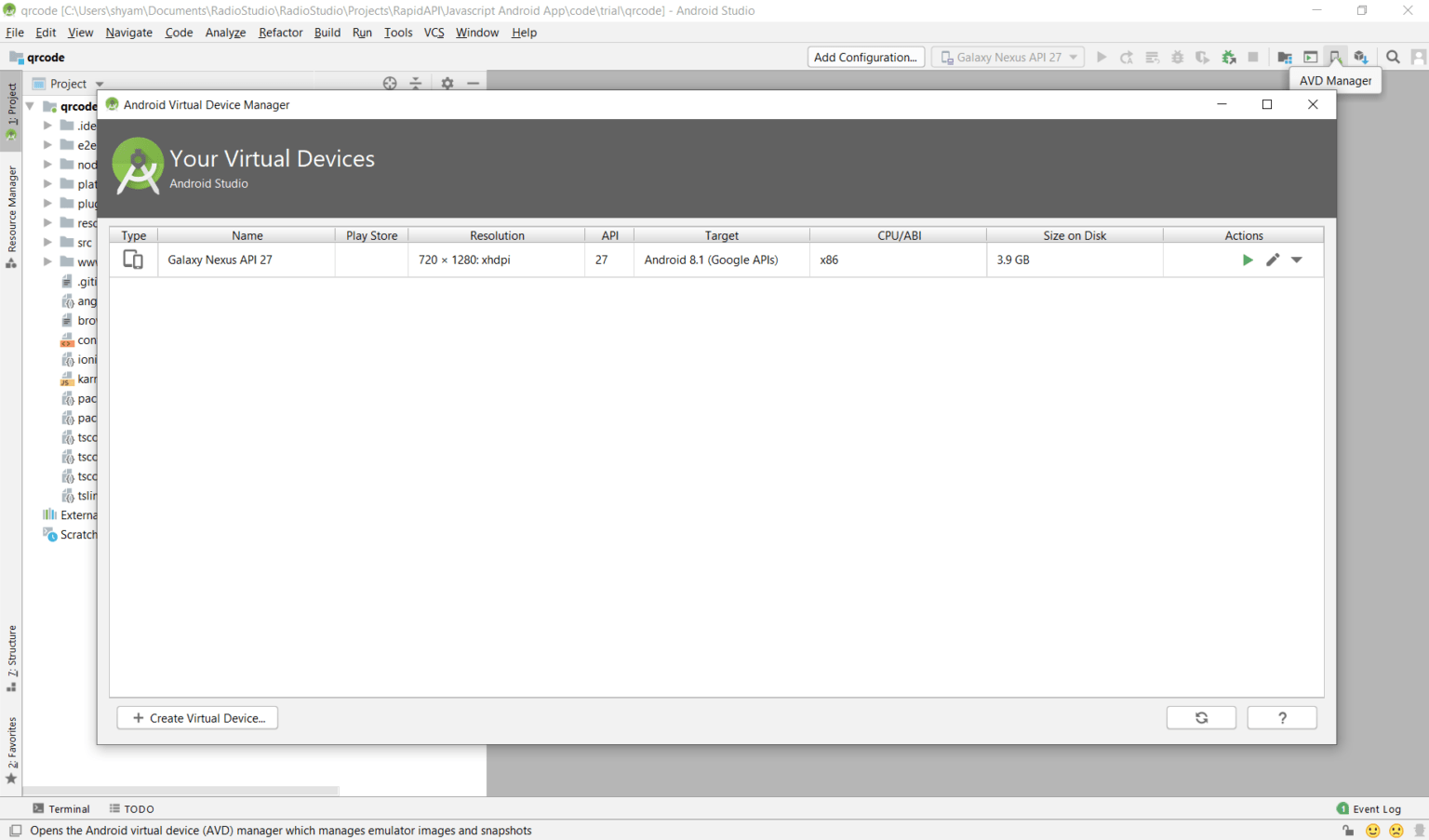Image resolution: width=1429 pixels, height=840 pixels.
Task: Click the Attach Debugger bug icon
Action: [x=1228, y=58]
